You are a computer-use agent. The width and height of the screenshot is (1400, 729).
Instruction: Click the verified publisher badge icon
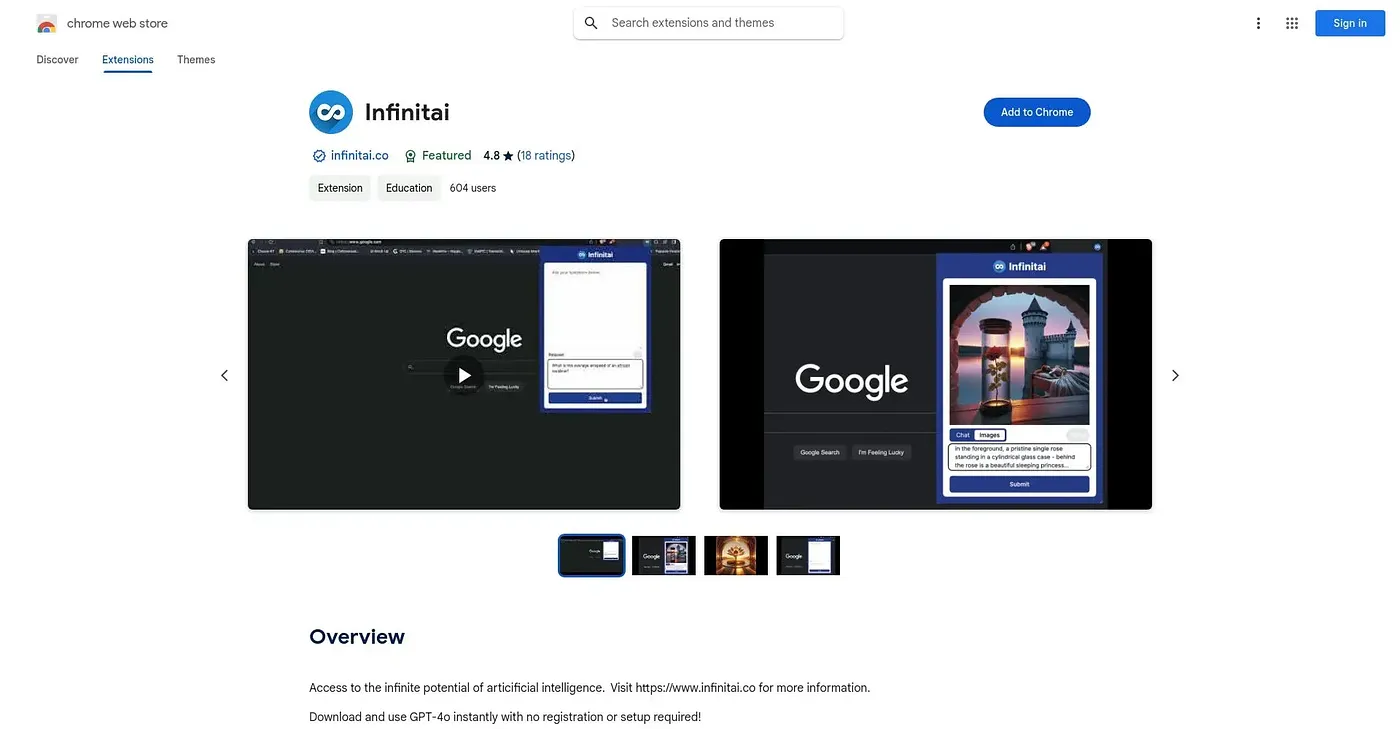coord(319,156)
